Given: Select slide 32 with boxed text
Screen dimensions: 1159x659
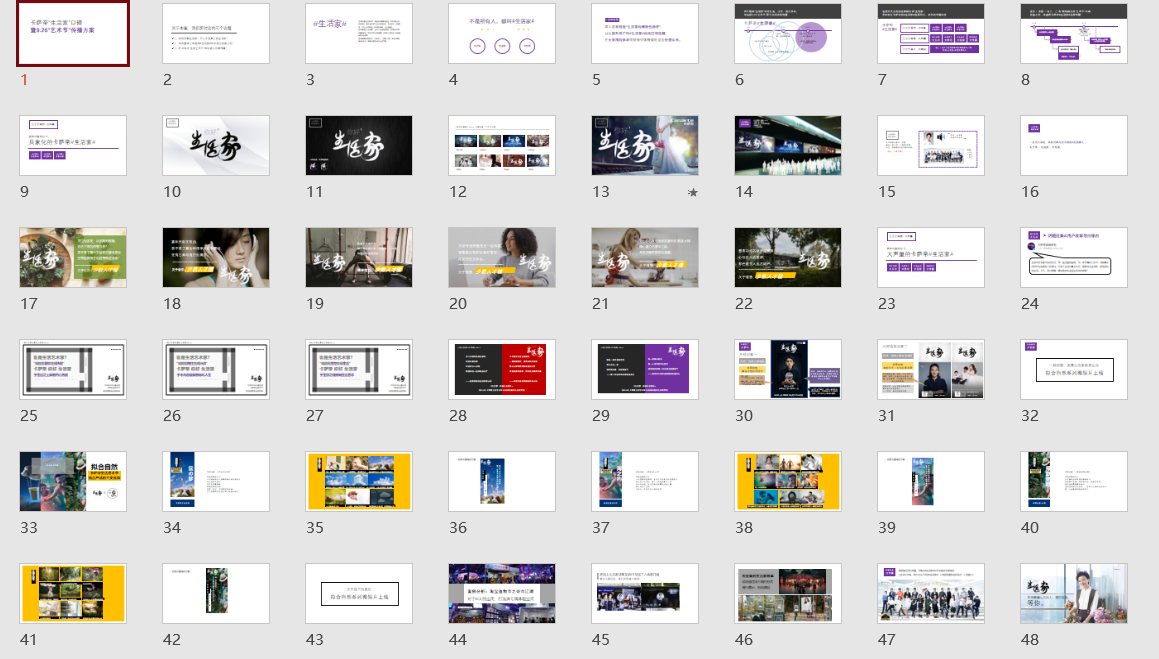Looking at the screenshot, I should click(x=1074, y=370).
